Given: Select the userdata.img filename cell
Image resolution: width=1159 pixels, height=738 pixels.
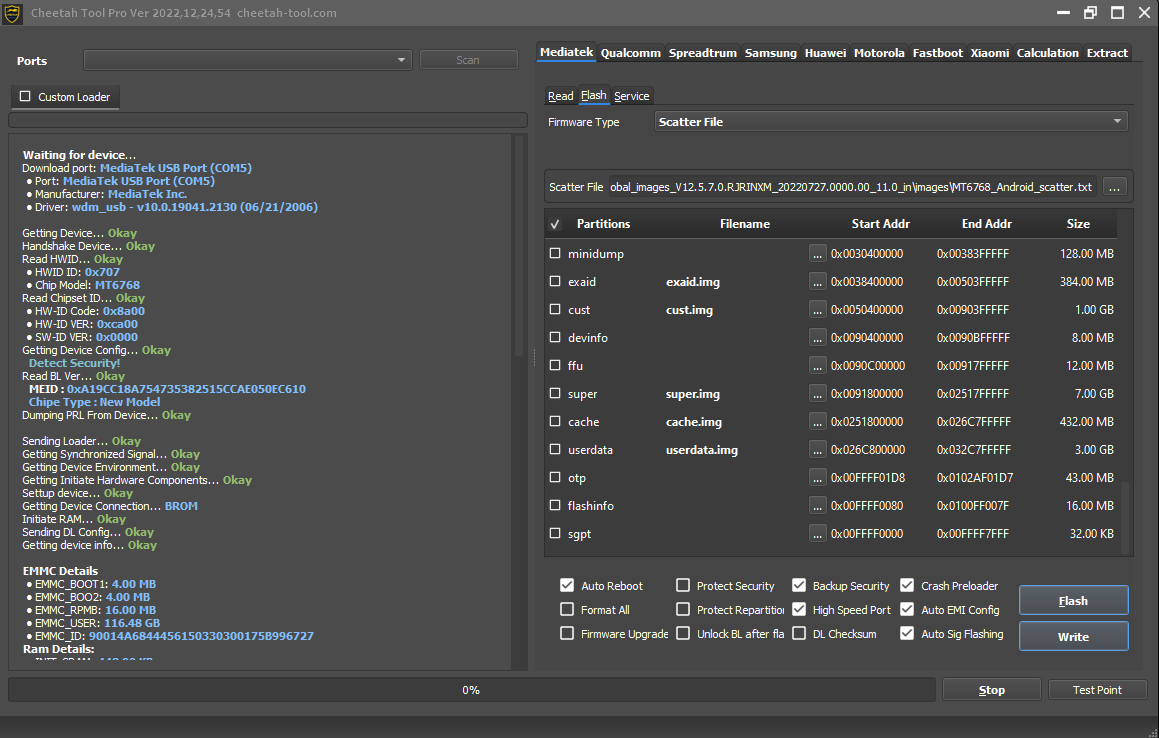Looking at the screenshot, I should point(701,450).
